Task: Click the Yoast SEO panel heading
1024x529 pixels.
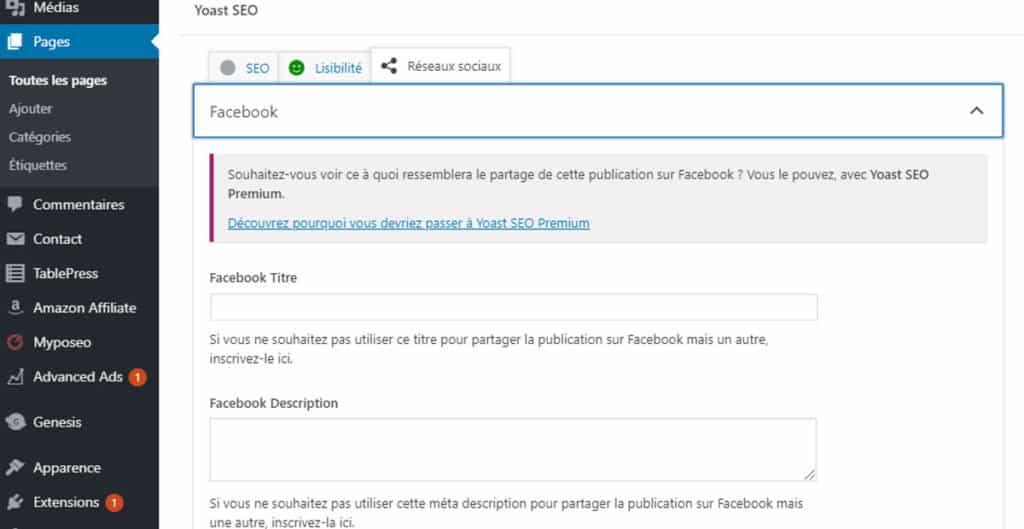Action: click(226, 10)
